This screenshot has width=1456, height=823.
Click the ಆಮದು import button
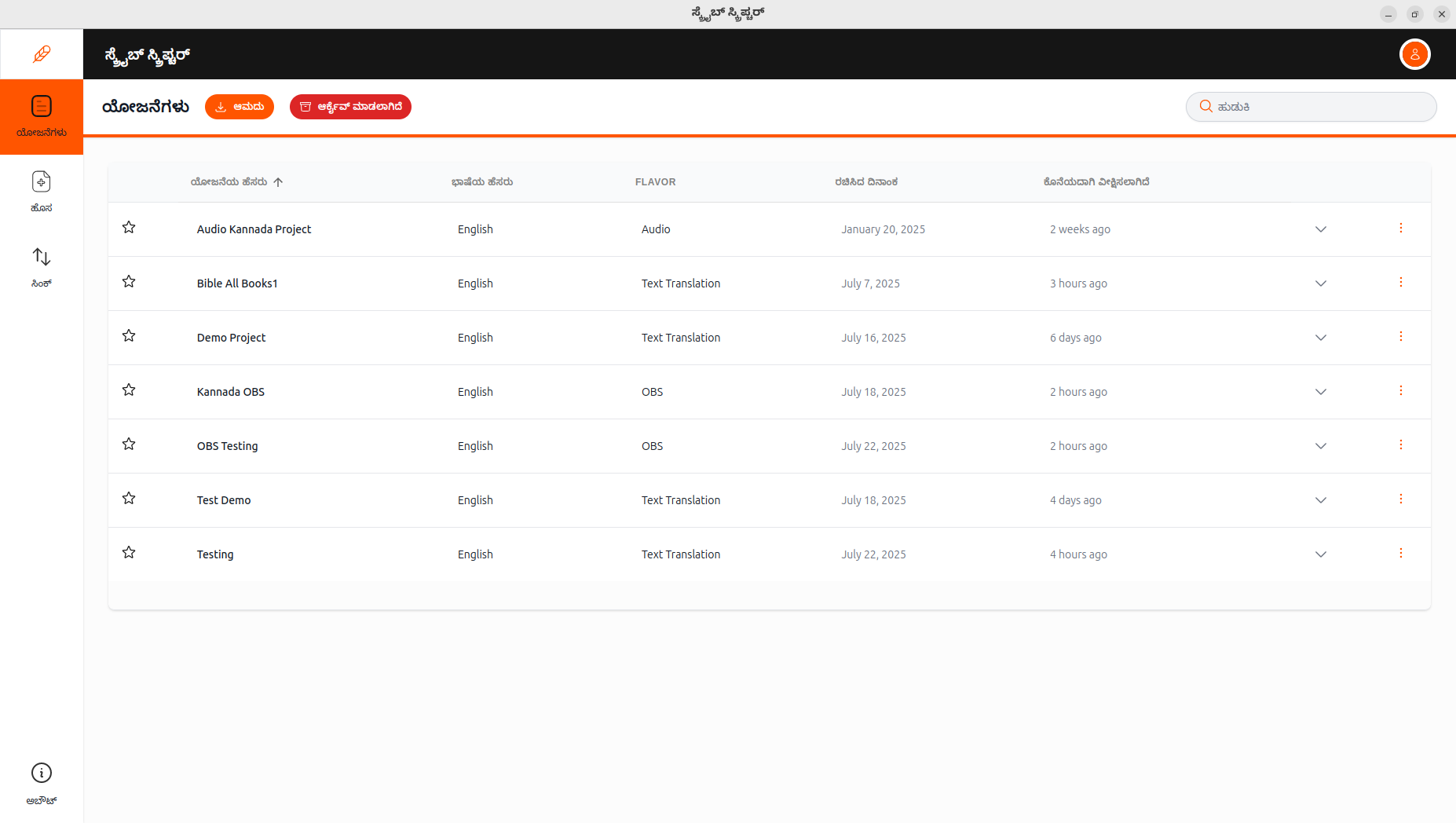coord(240,106)
